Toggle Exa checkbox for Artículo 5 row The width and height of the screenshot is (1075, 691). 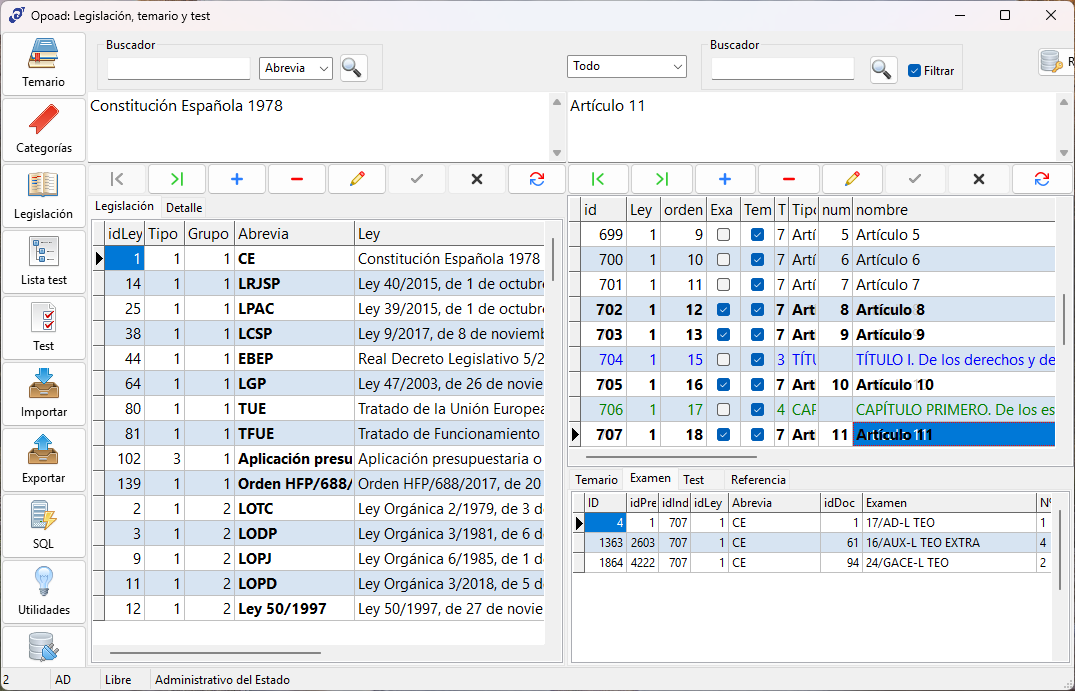tap(722, 235)
